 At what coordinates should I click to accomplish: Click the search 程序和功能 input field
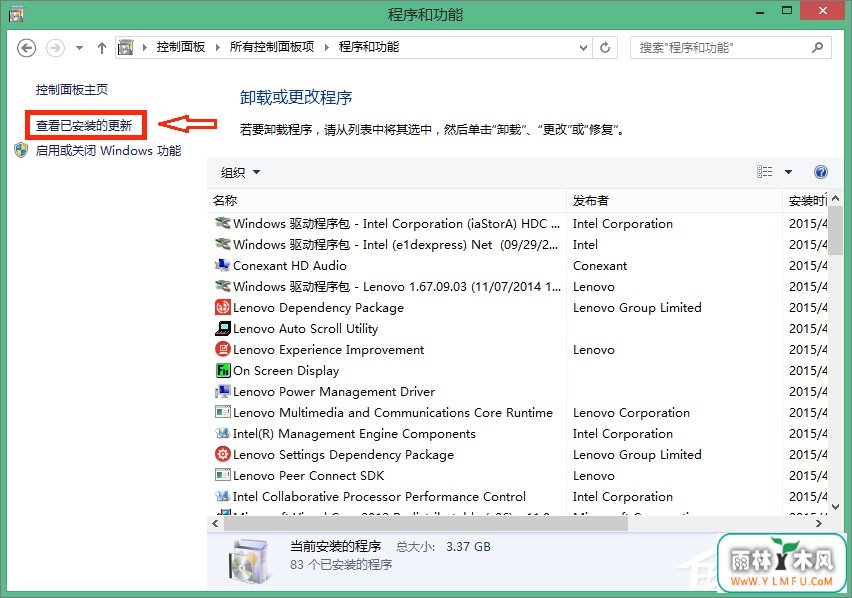[x=722, y=48]
